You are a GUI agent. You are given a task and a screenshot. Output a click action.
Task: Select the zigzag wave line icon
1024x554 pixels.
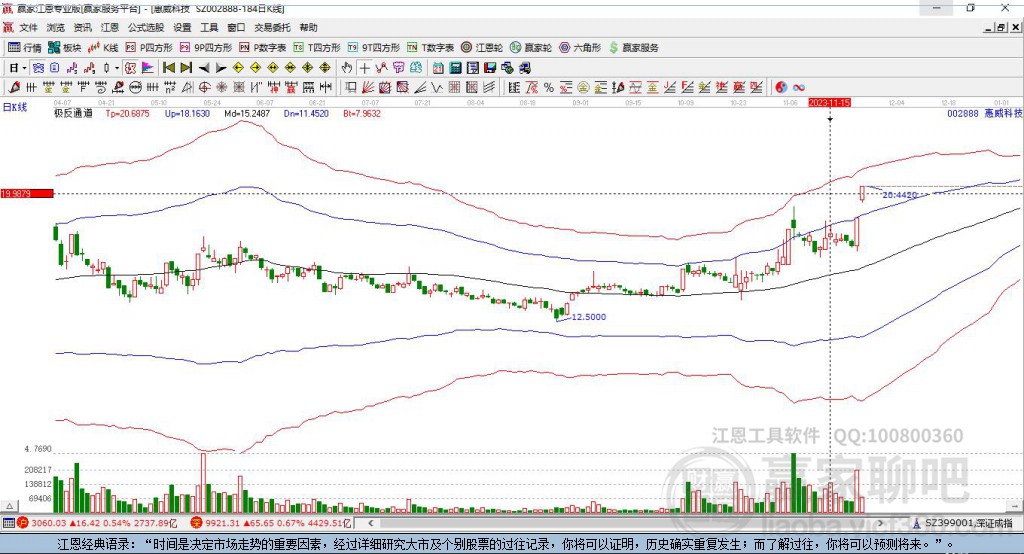click(x=436, y=87)
